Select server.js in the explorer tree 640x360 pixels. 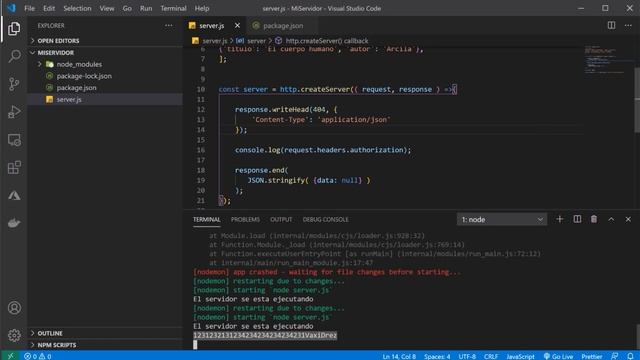tap(105, 99)
